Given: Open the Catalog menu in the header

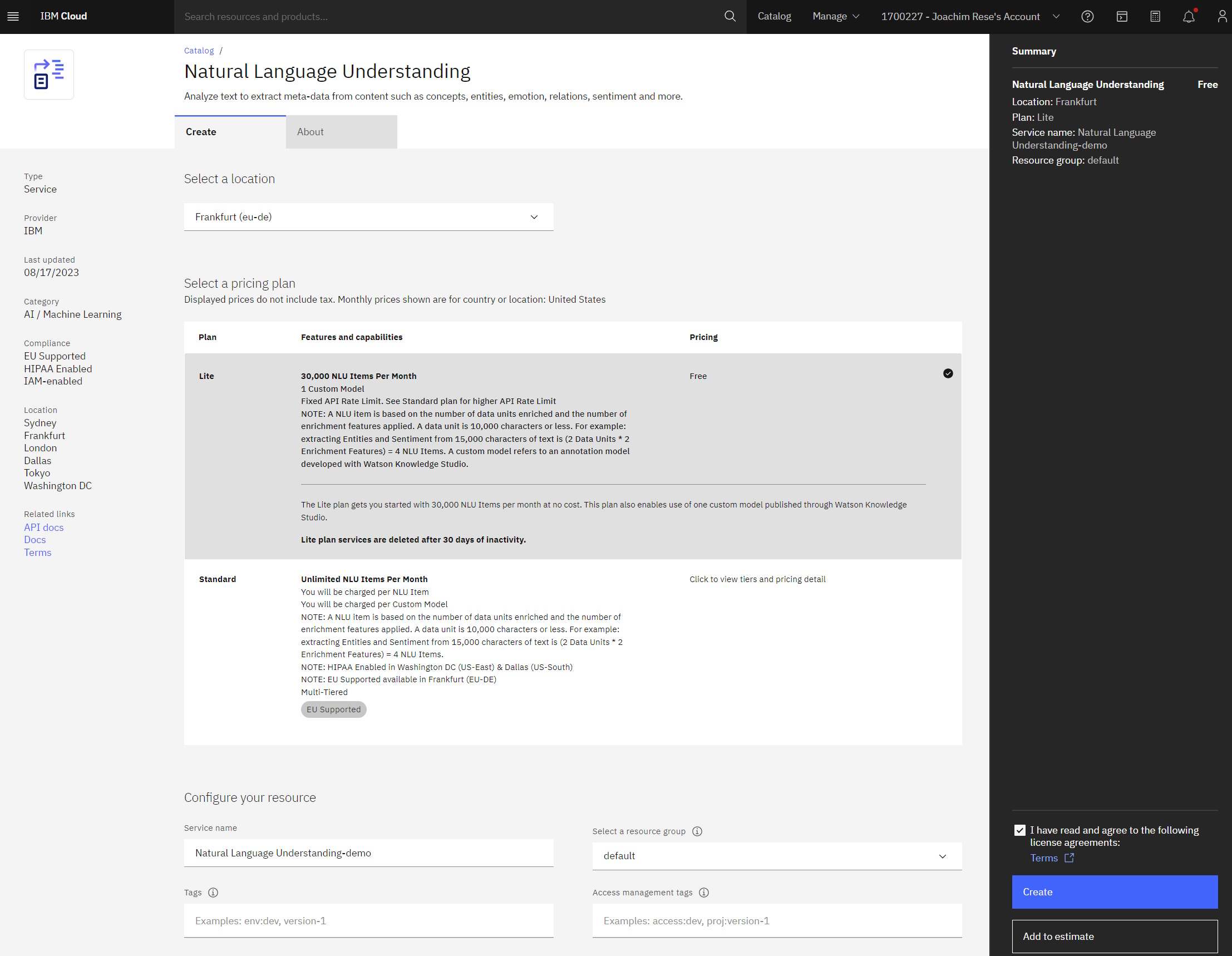Looking at the screenshot, I should coord(773,16).
